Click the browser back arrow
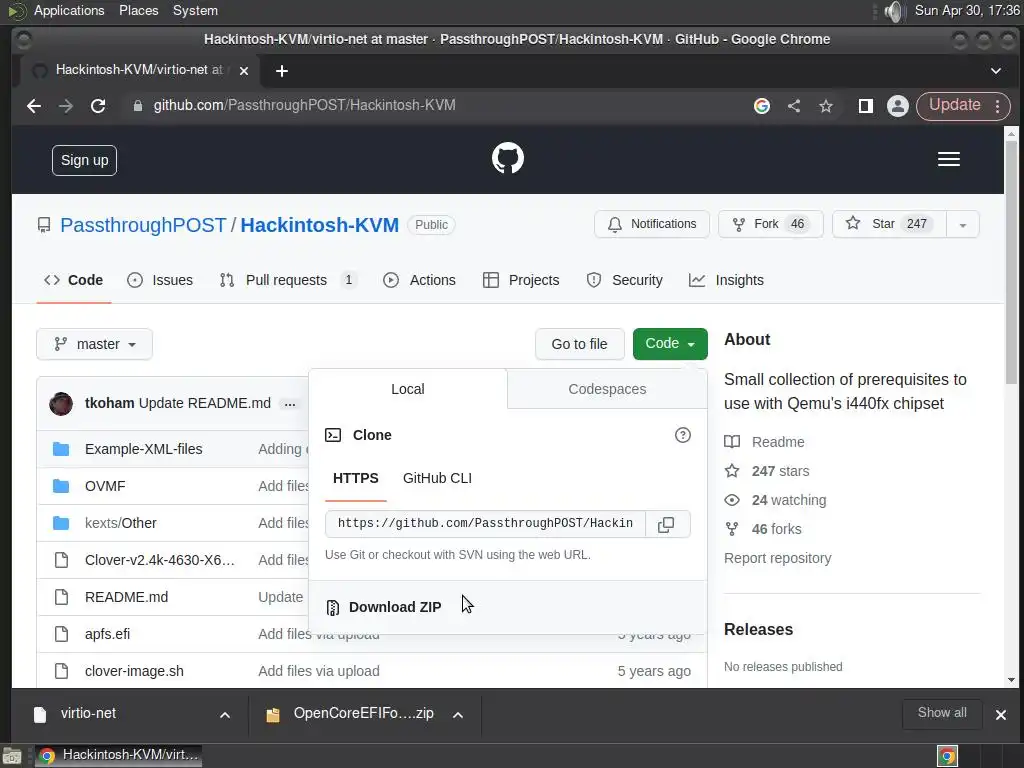1024x768 pixels. 34,106
